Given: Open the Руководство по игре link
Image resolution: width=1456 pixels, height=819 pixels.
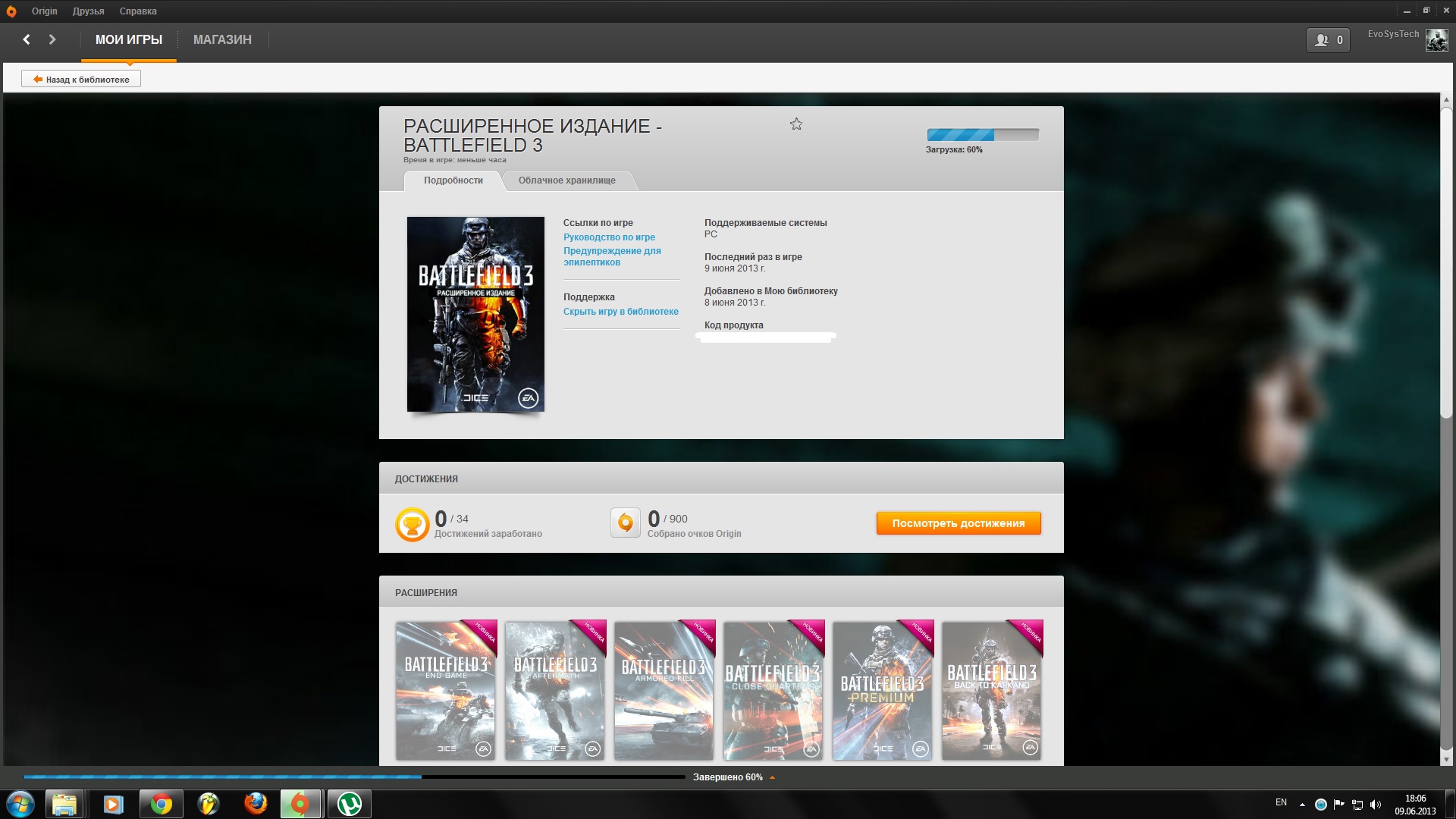Looking at the screenshot, I should click(x=609, y=237).
